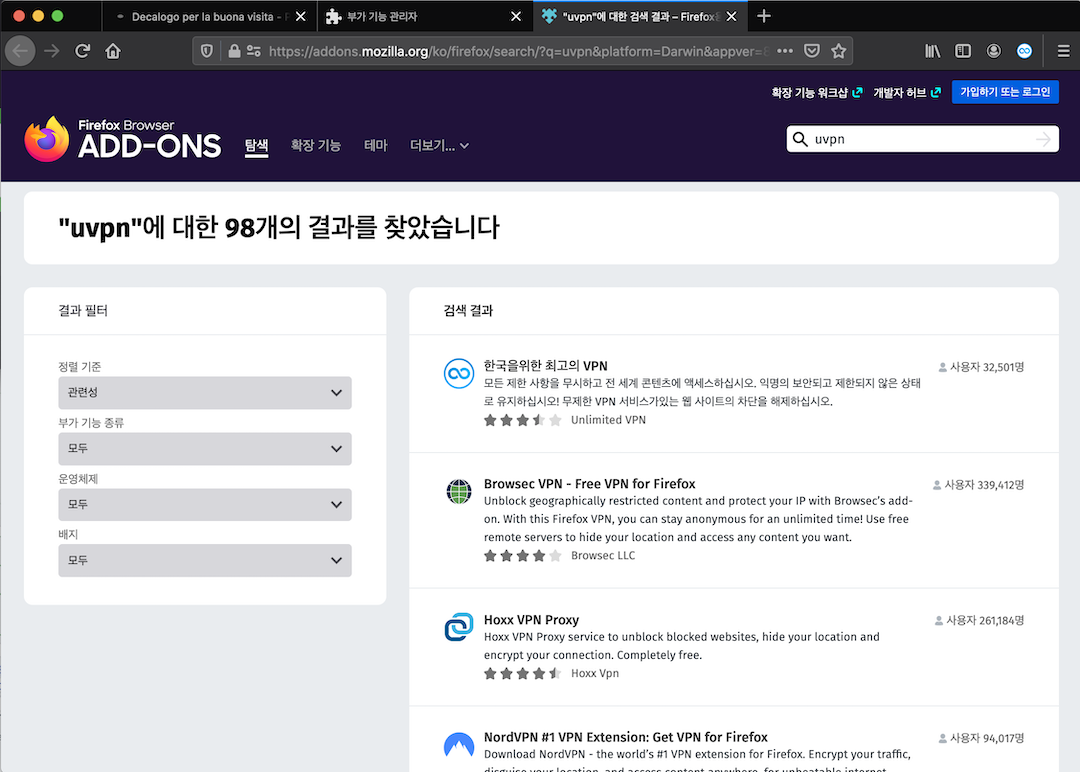Submit search with the arrow icon
The image size is (1080, 772).
1043,139
